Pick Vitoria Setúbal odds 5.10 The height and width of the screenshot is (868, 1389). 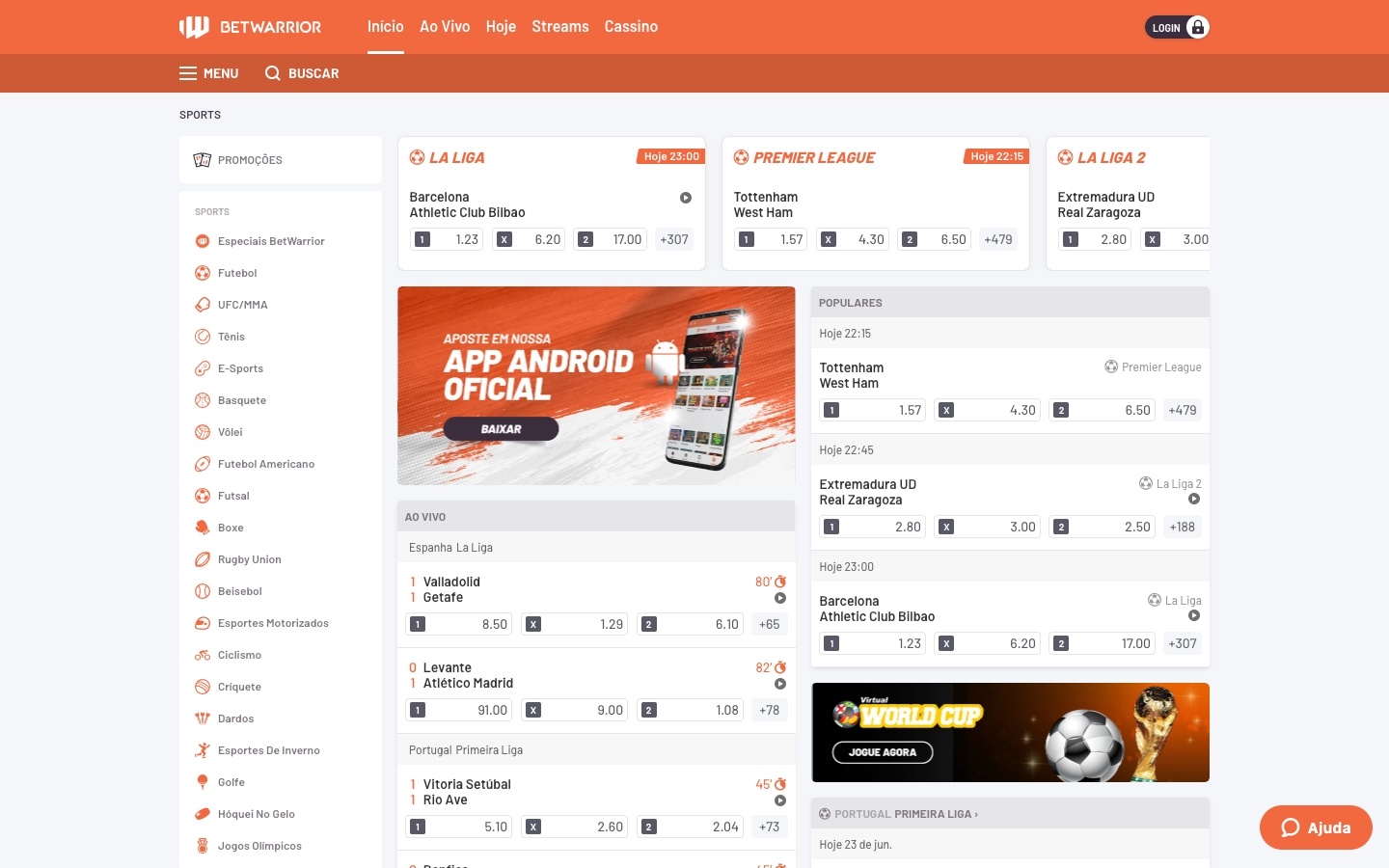pyautogui.click(x=460, y=827)
